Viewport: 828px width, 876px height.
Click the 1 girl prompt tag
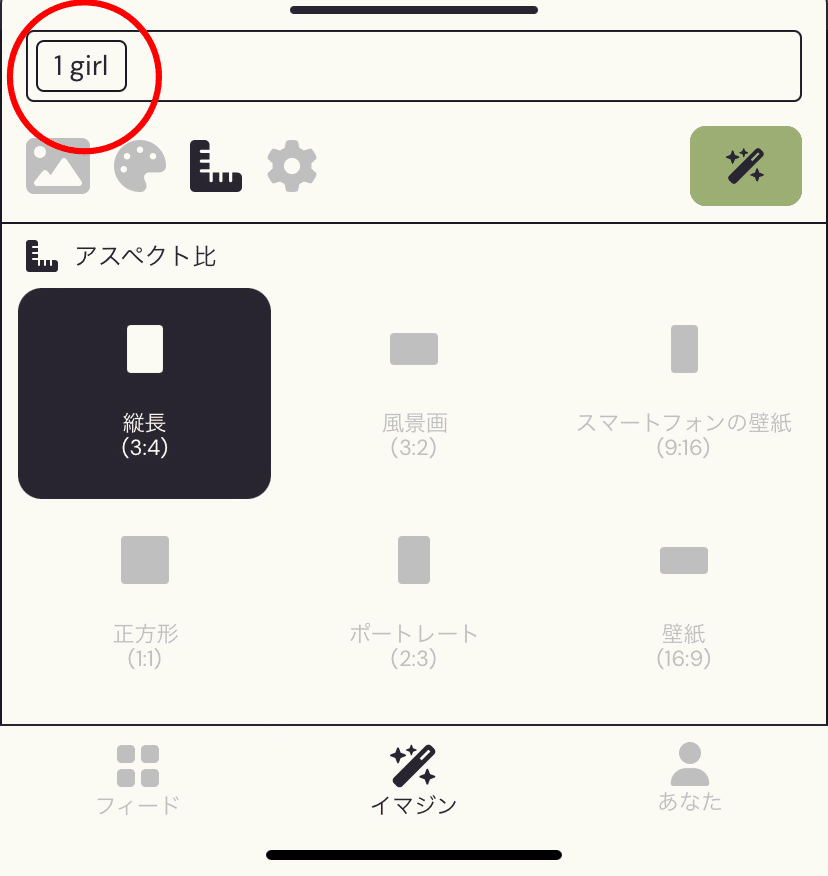82,66
